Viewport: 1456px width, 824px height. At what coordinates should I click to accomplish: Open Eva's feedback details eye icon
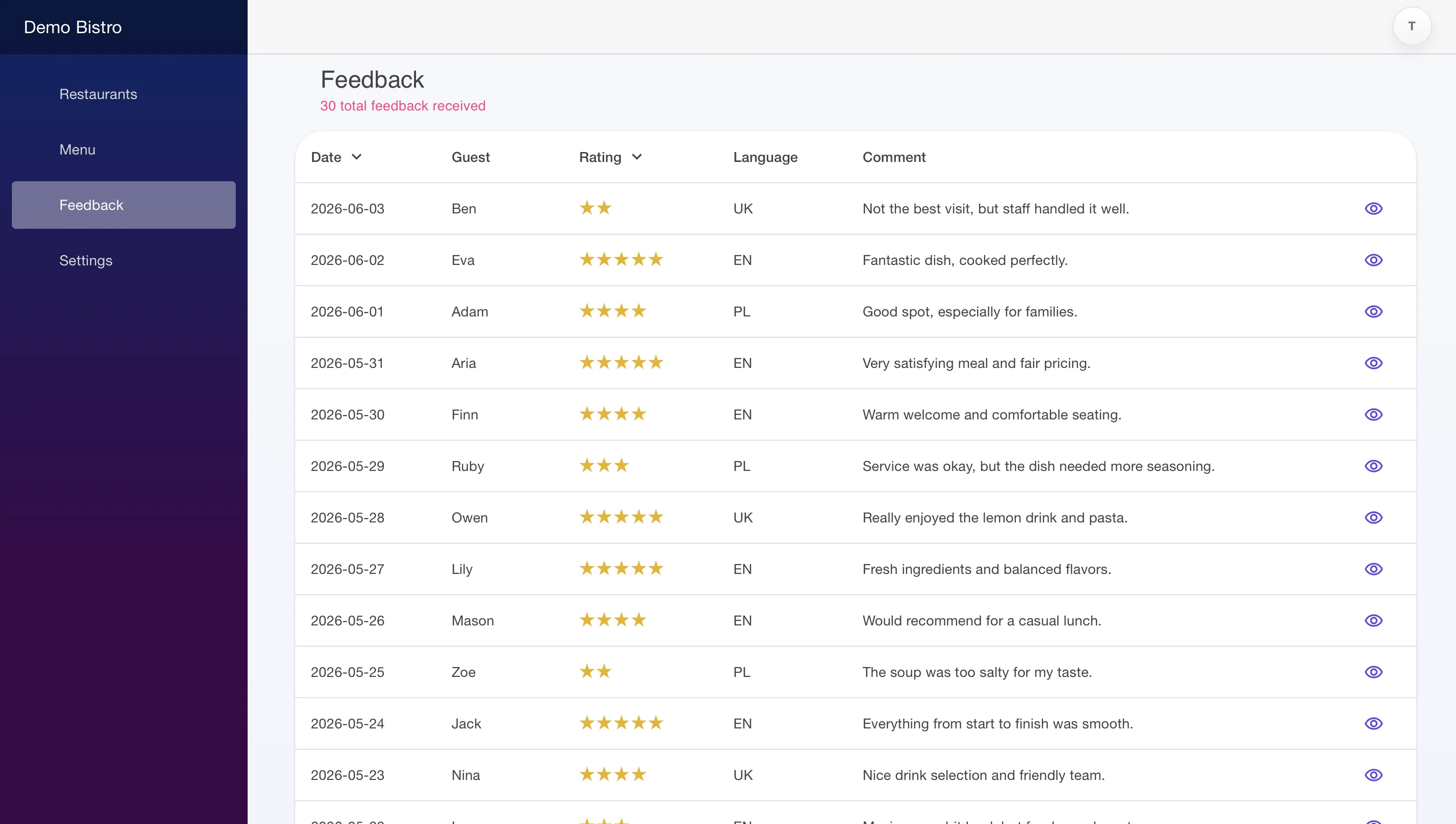coord(1373,260)
